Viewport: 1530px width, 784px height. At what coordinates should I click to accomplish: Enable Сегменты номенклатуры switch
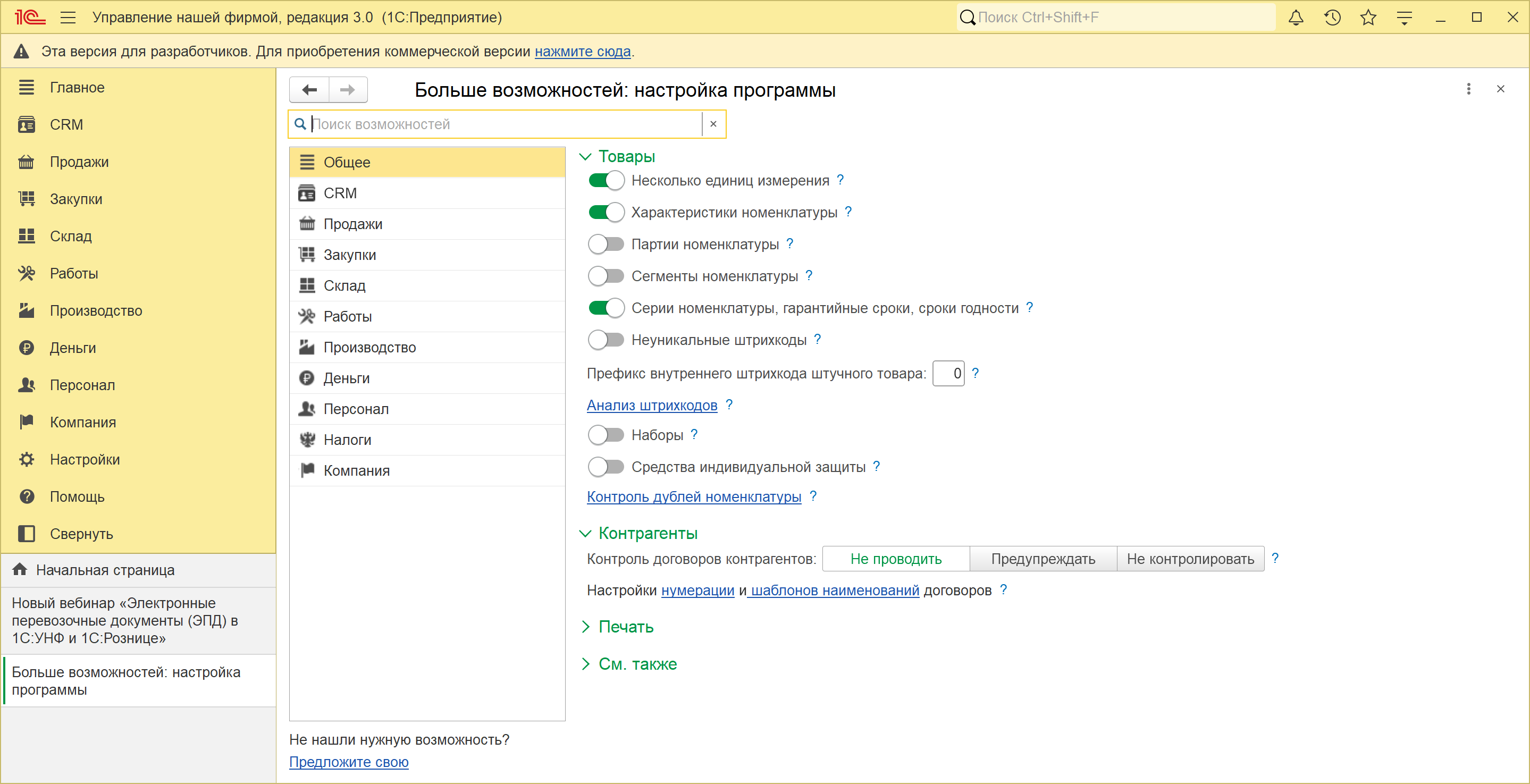click(606, 276)
